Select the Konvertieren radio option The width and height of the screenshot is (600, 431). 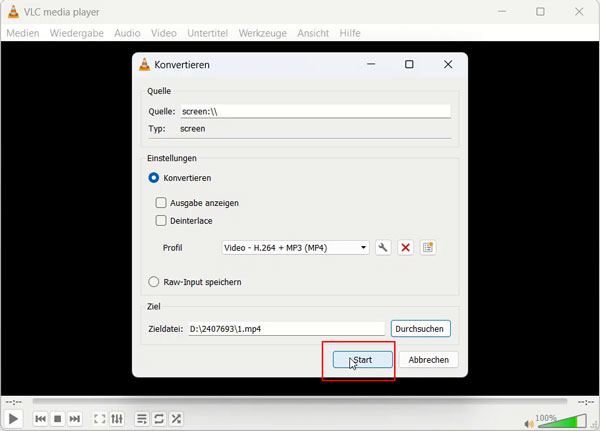click(153, 178)
